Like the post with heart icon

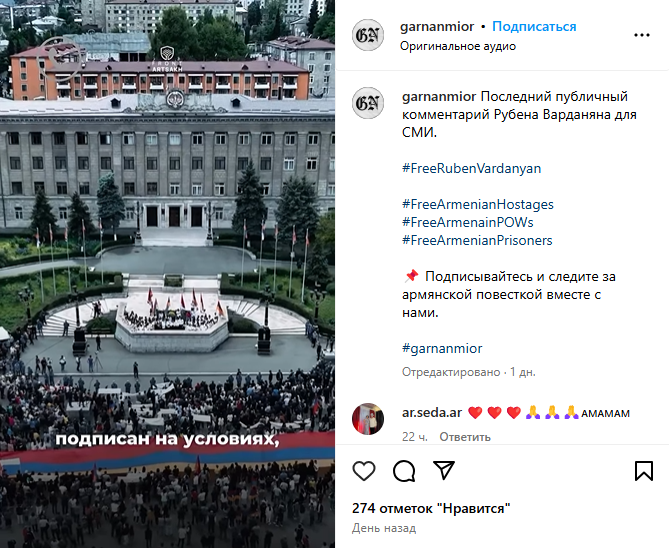click(x=364, y=471)
